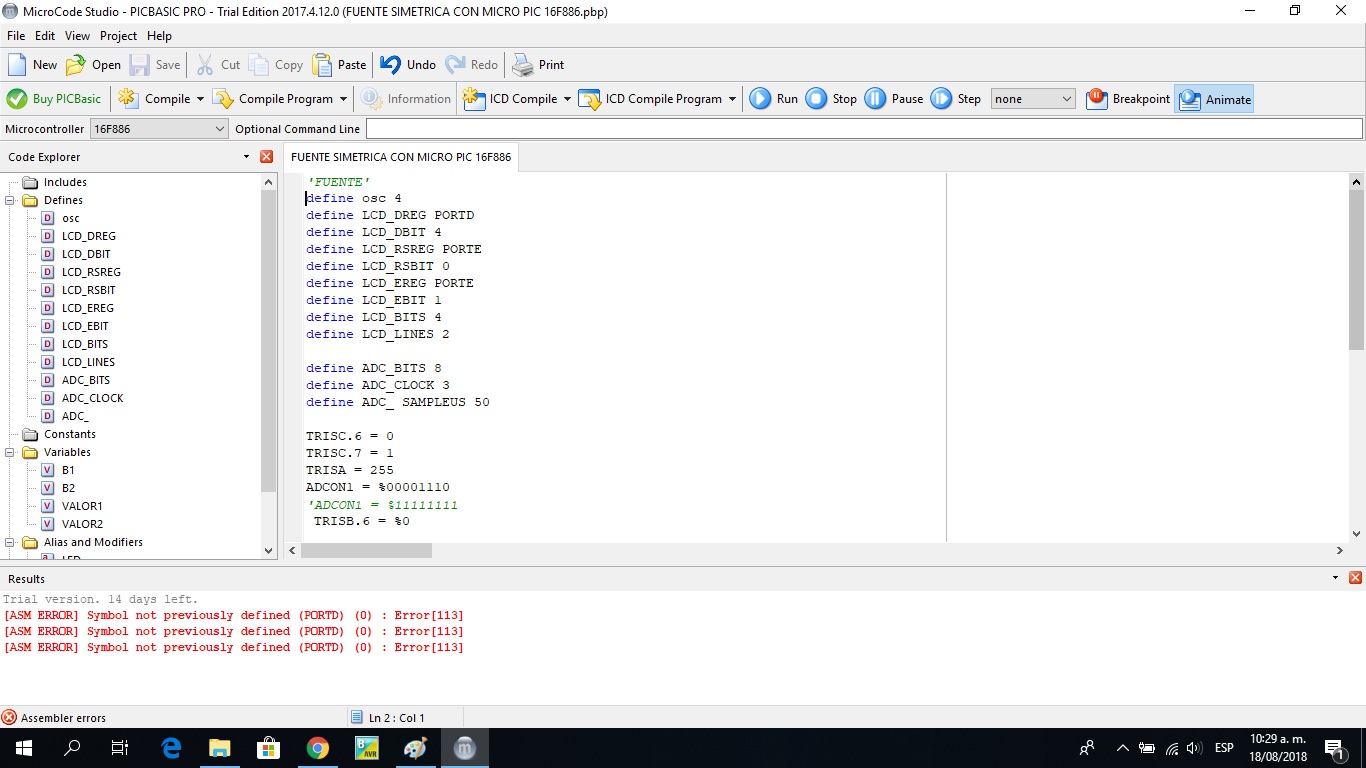The image size is (1366, 768).
Task: Open the 'none' breakpoint dropdown
Action: click(x=1033, y=99)
